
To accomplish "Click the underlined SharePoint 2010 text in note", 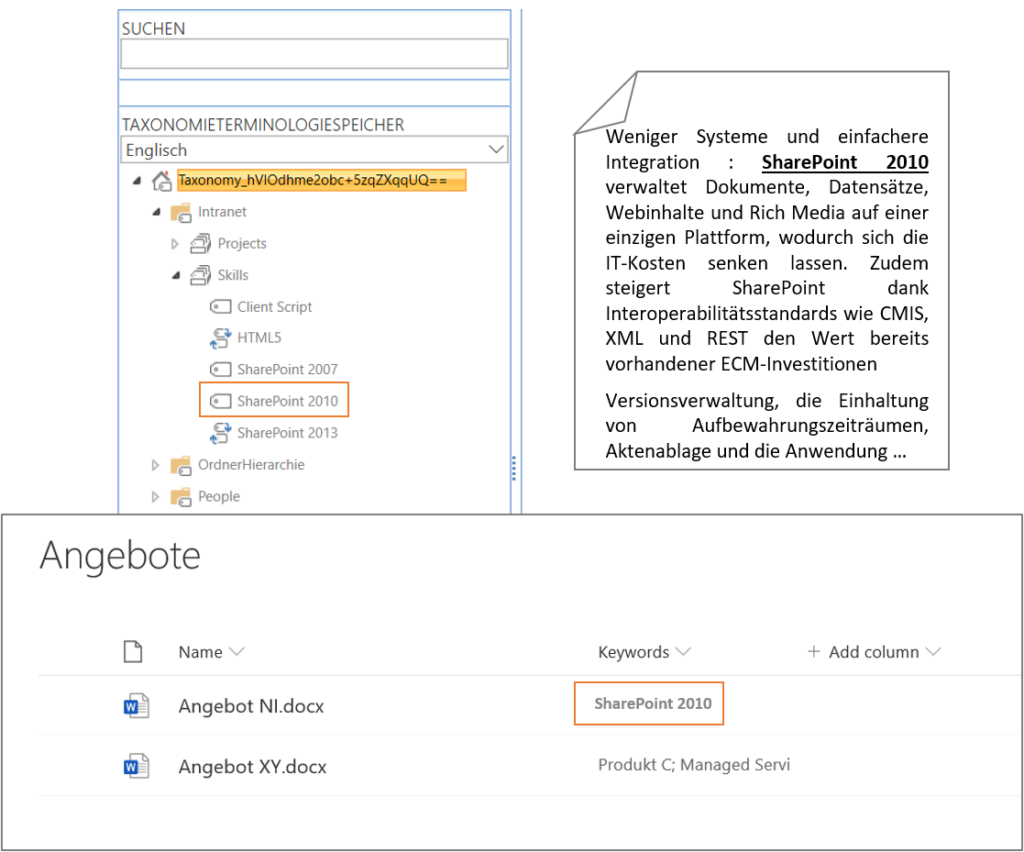I will pos(845,162).
